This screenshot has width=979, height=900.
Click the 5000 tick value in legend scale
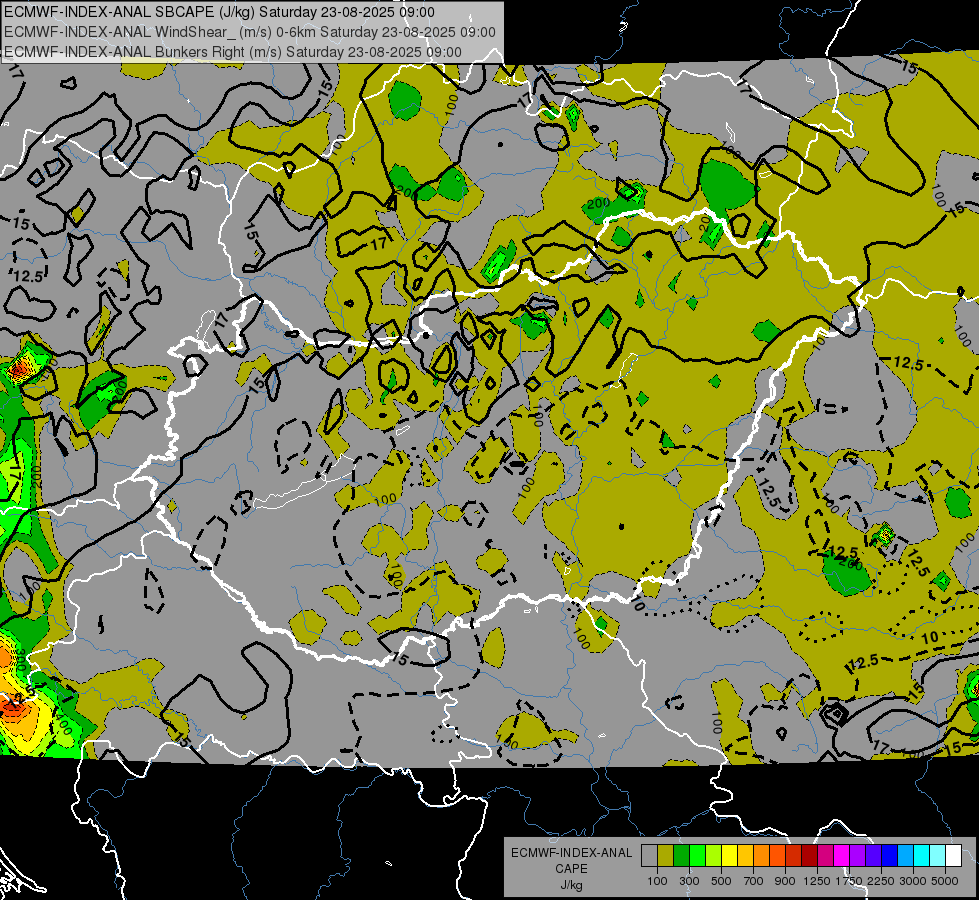point(945,881)
